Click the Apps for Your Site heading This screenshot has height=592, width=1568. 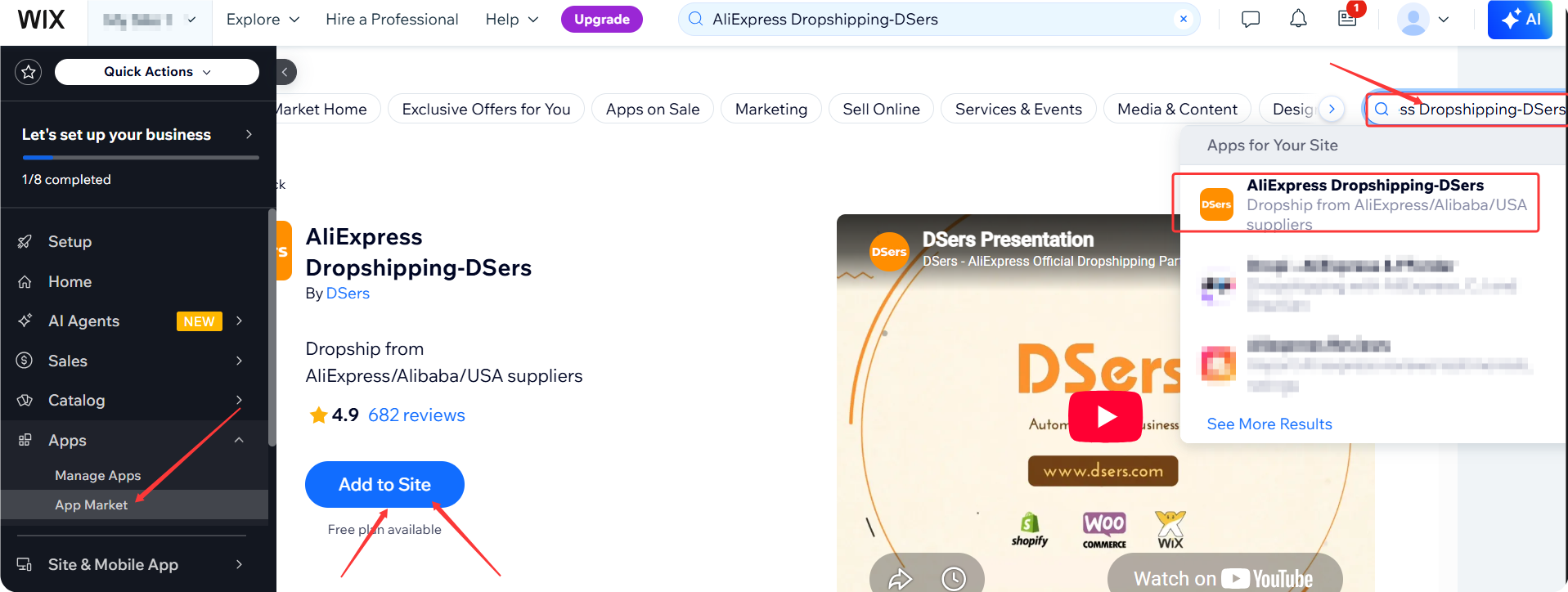1273,146
